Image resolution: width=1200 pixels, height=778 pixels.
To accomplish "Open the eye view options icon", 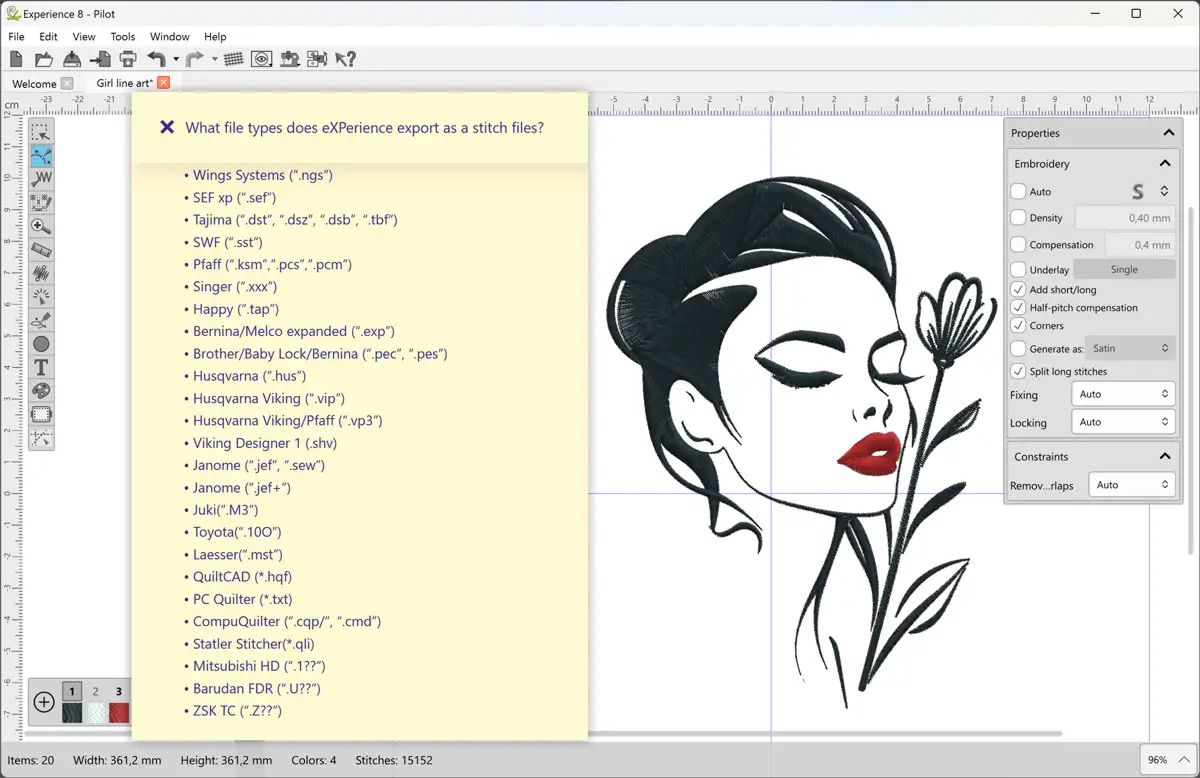I will point(262,60).
